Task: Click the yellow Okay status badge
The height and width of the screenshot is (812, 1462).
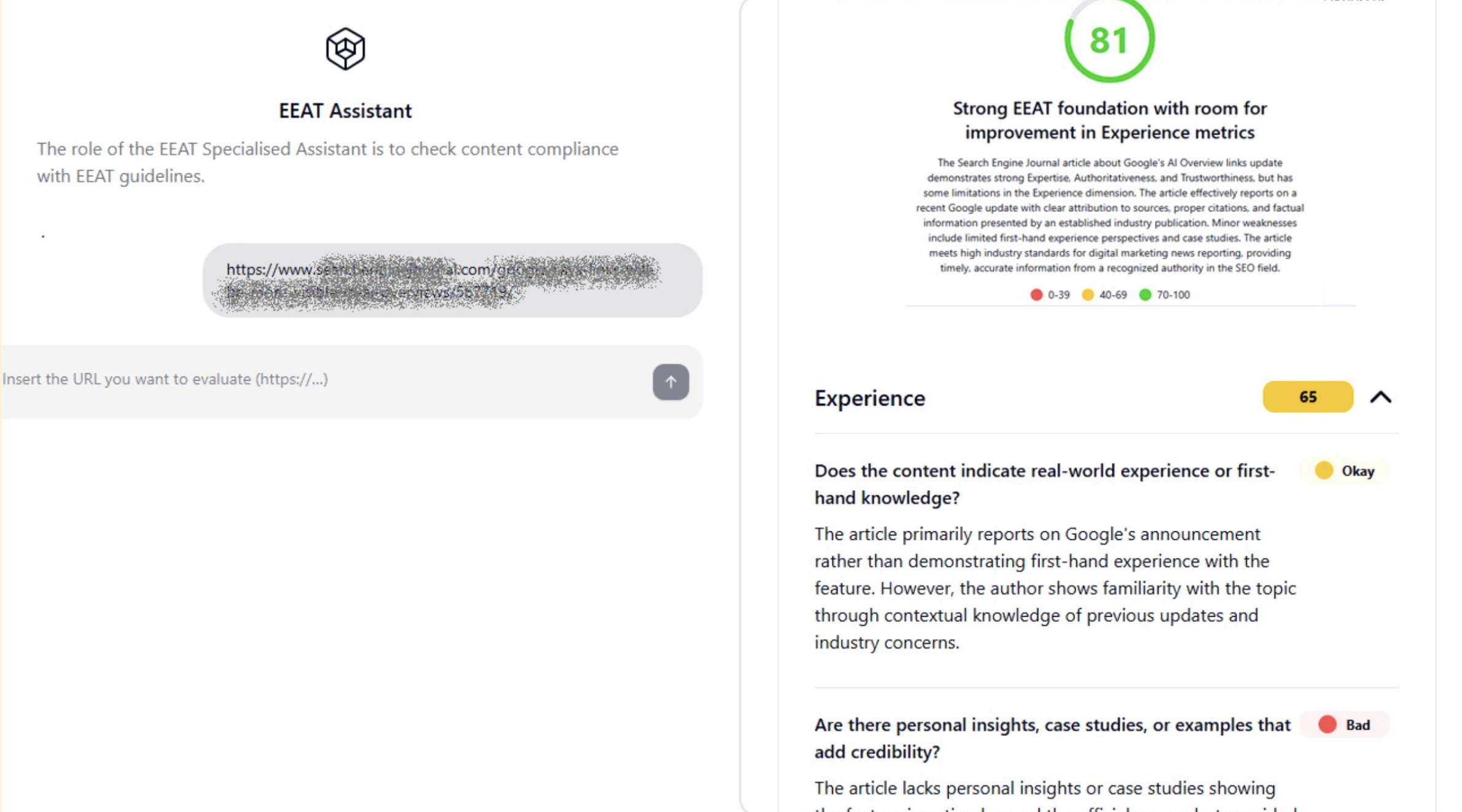Action: [1345, 471]
